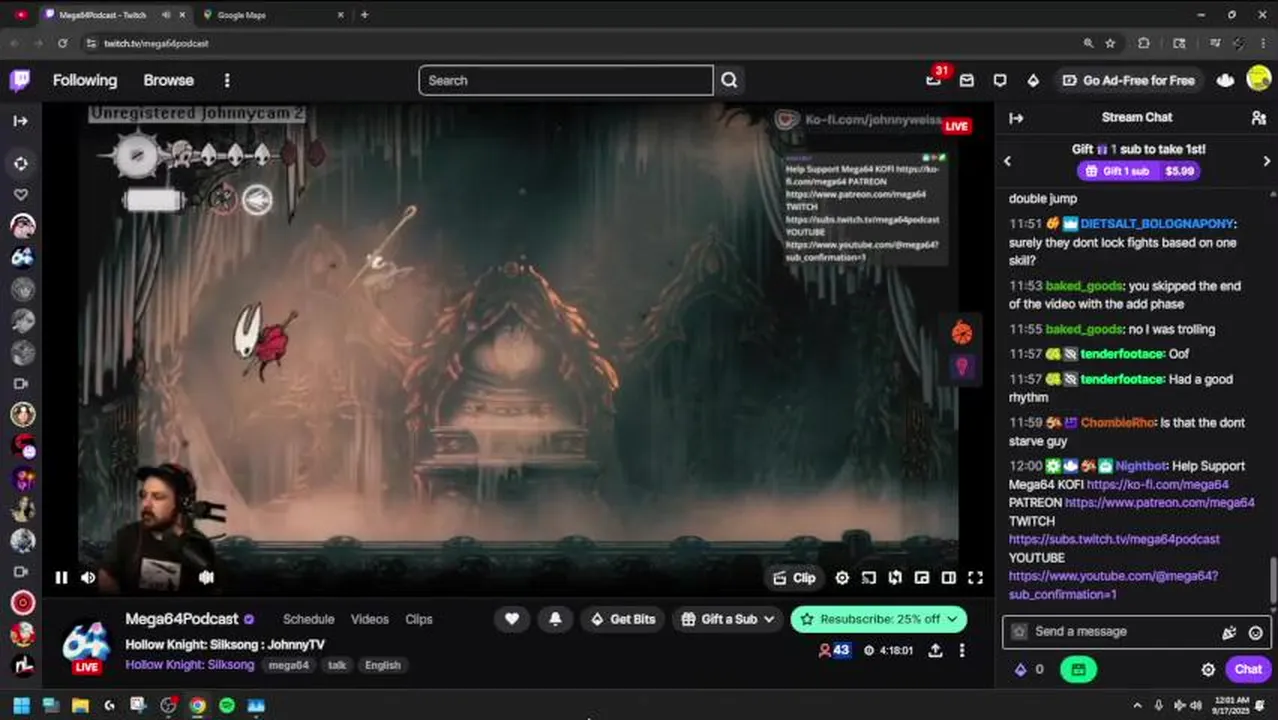Image resolution: width=1278 pixels, height=720 pixels.
Task: Open the Whispers envelope icon
Action: click(967, 80)
